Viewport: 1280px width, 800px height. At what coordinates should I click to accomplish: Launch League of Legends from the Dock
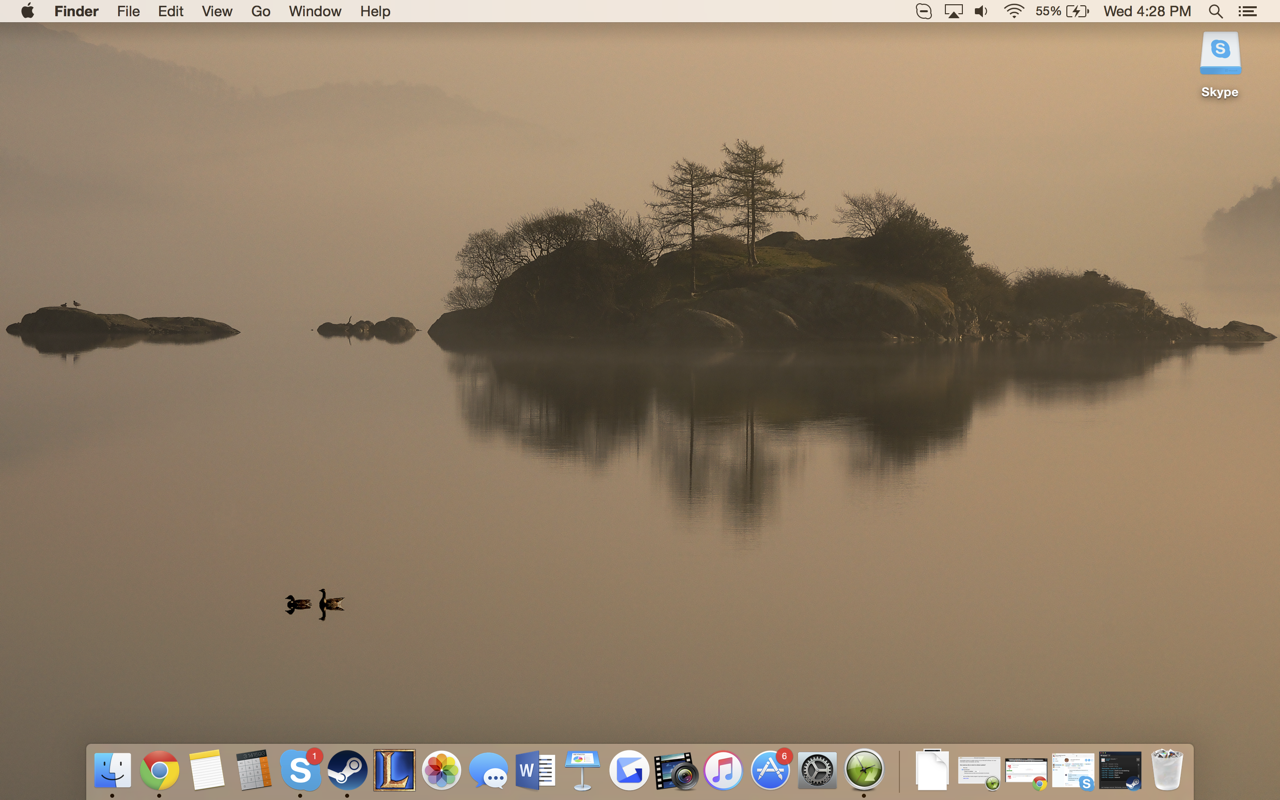point(394,771)
